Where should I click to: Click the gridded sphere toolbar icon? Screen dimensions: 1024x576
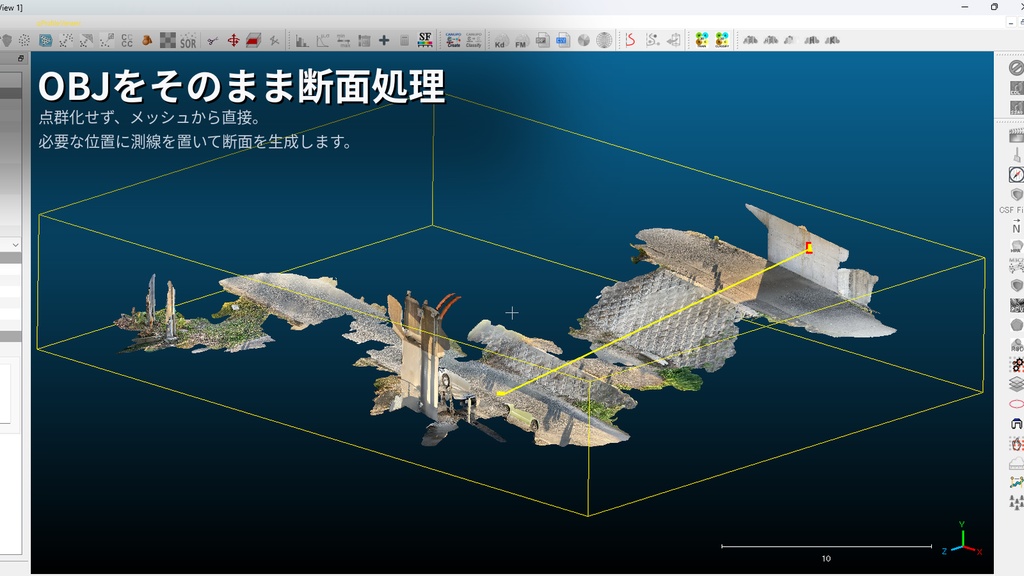[x=604, y=40]
